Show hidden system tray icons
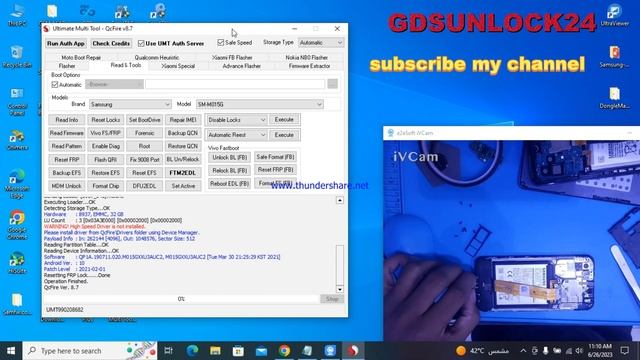640x360 pixels. click(523, 351)
